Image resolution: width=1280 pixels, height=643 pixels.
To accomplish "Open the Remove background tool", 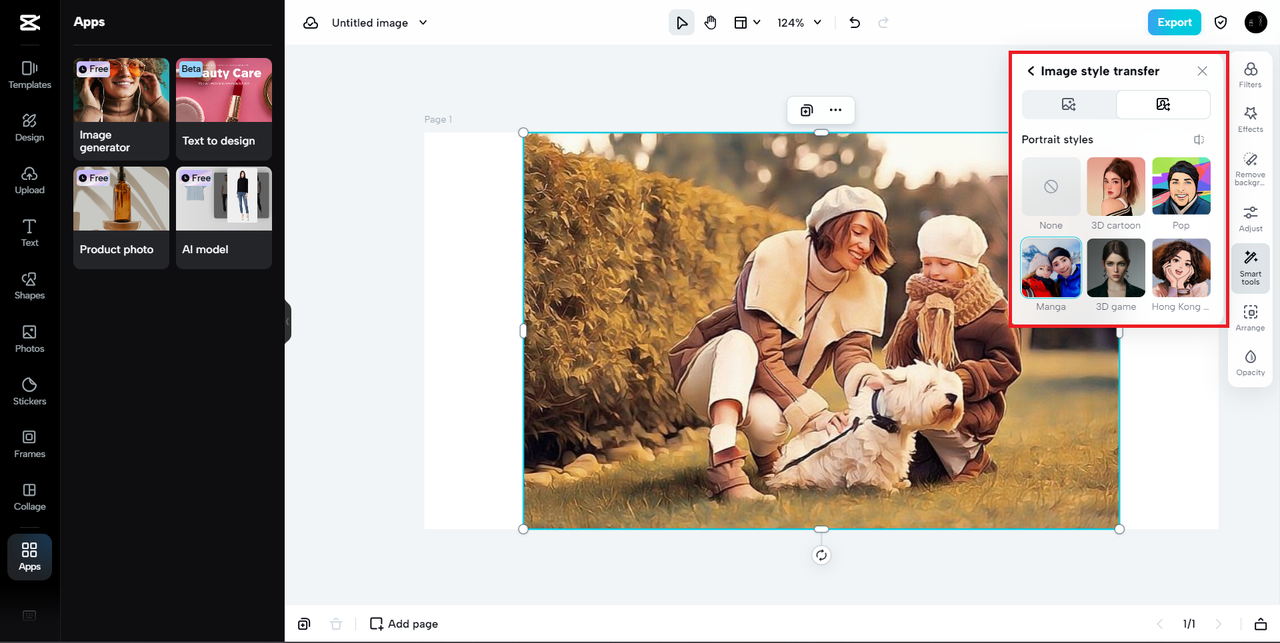I will coord(1250,169).
